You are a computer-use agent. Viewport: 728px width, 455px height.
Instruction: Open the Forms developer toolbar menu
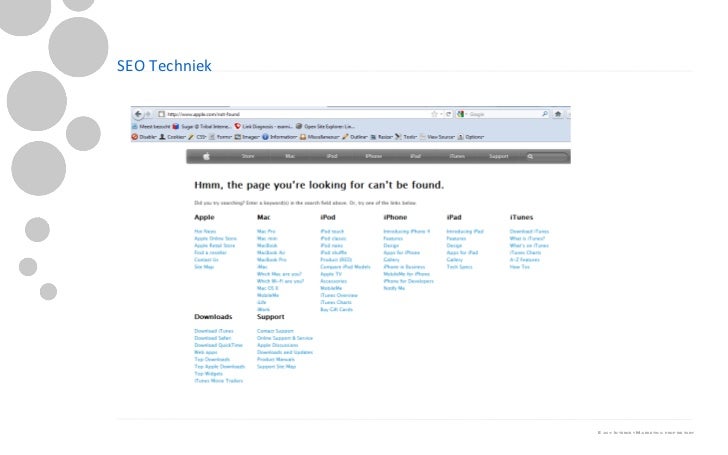tap(221, 137)
